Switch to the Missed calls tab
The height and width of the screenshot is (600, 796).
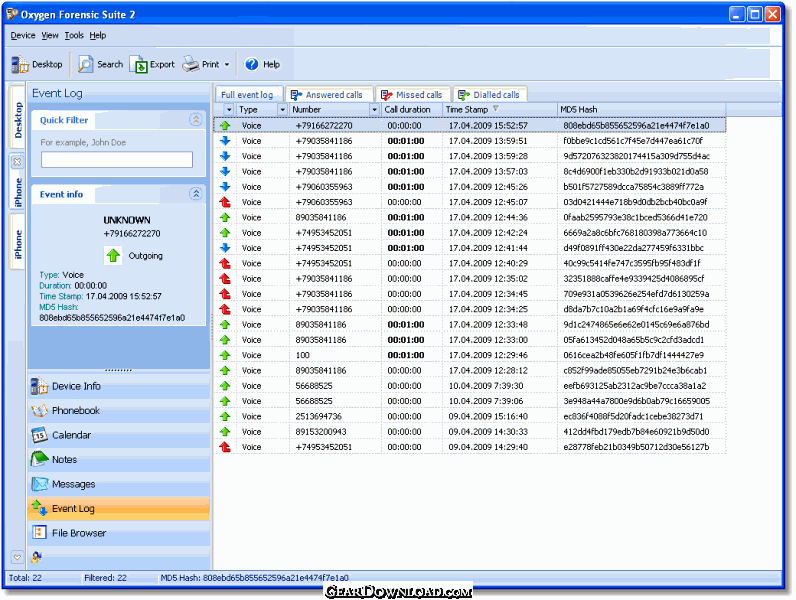pyautogui.click(x=413, y=94)
